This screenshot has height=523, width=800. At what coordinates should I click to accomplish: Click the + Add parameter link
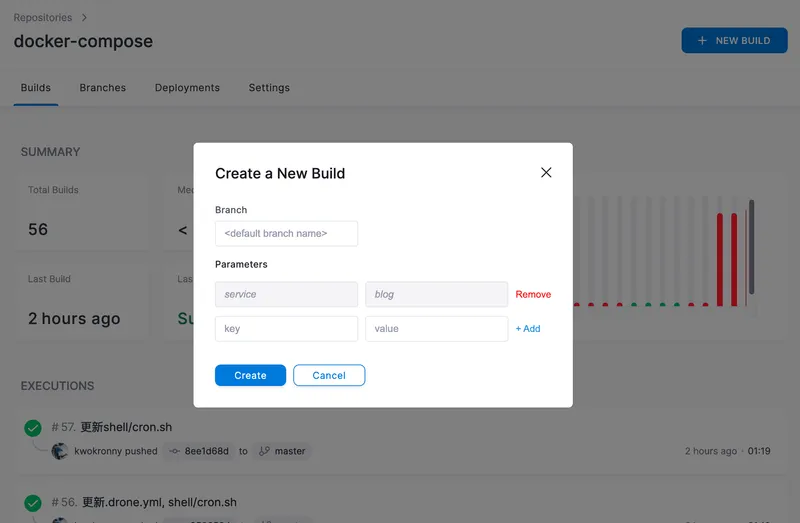[x=528, y=329]
